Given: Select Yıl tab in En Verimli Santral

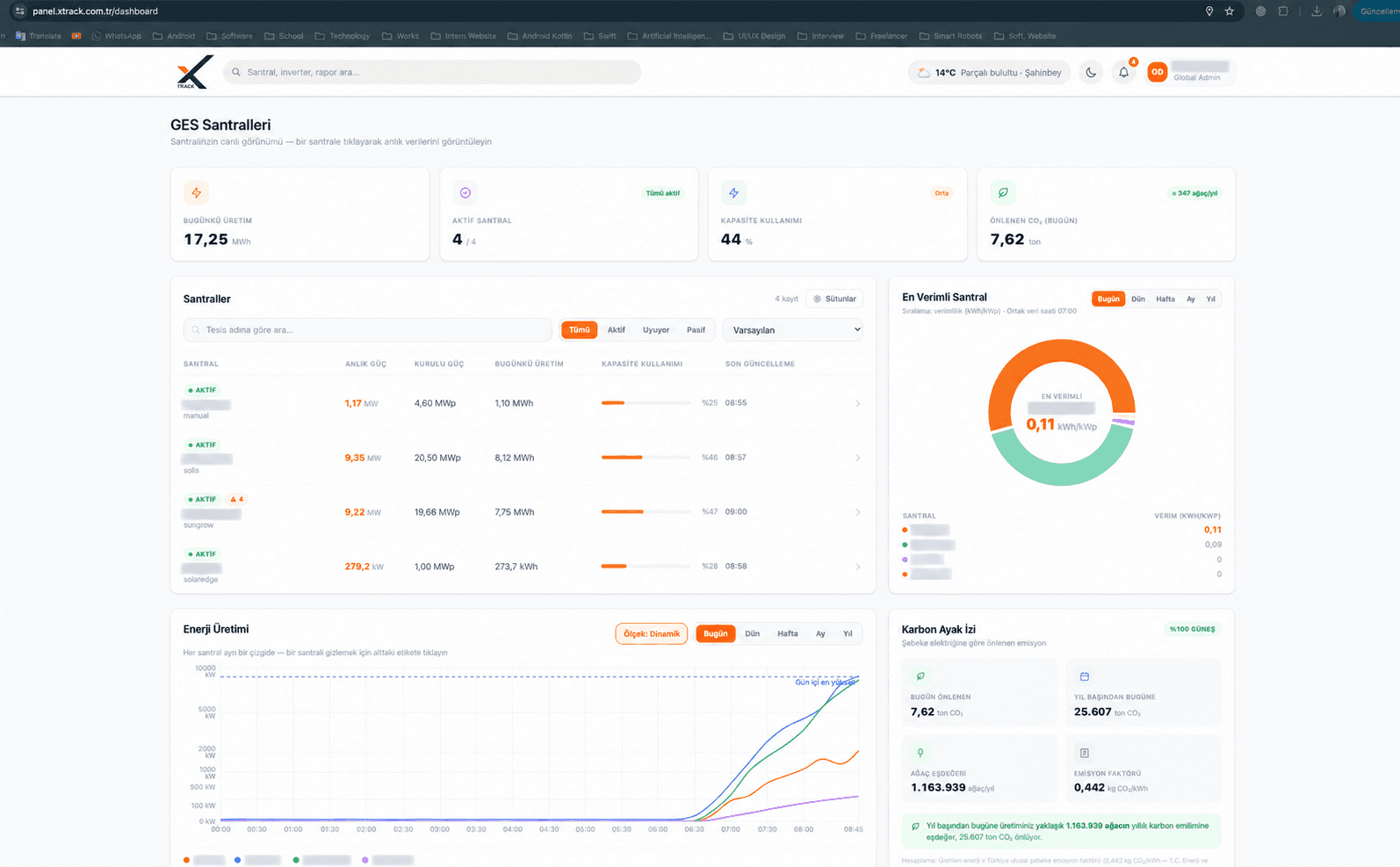Looking at the screenshot, I should [1211, 299].
